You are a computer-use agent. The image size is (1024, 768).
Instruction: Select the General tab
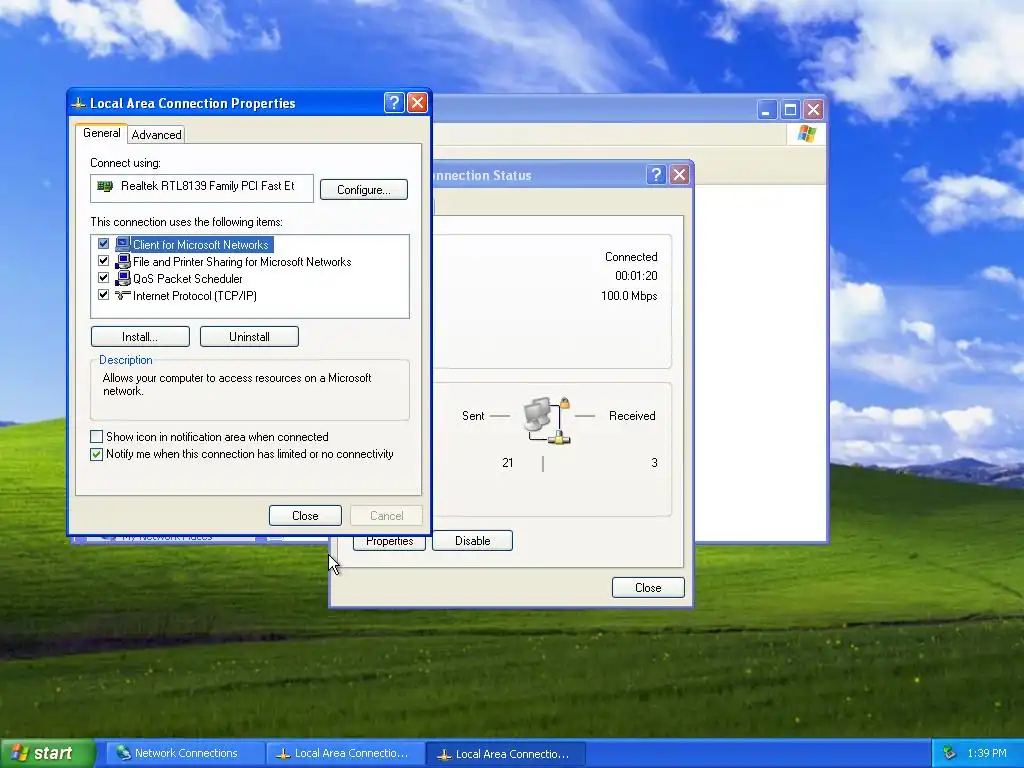tap(101, 133)
